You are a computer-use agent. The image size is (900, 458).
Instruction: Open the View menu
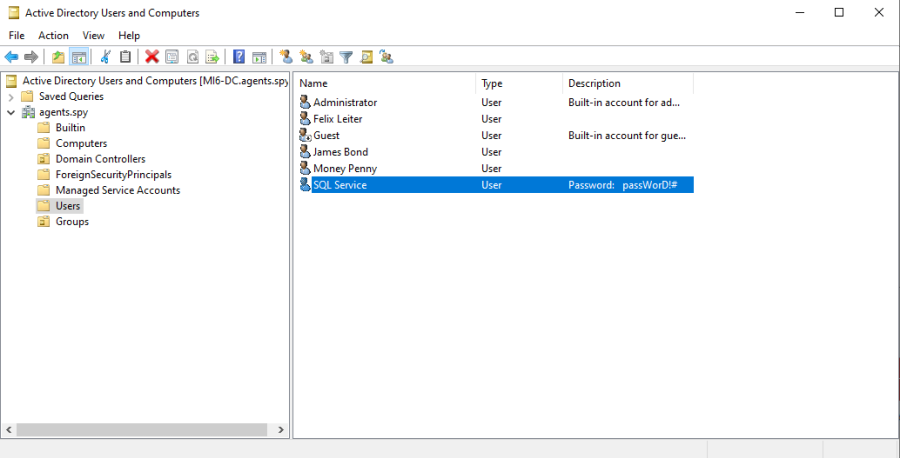pos(94,36)
